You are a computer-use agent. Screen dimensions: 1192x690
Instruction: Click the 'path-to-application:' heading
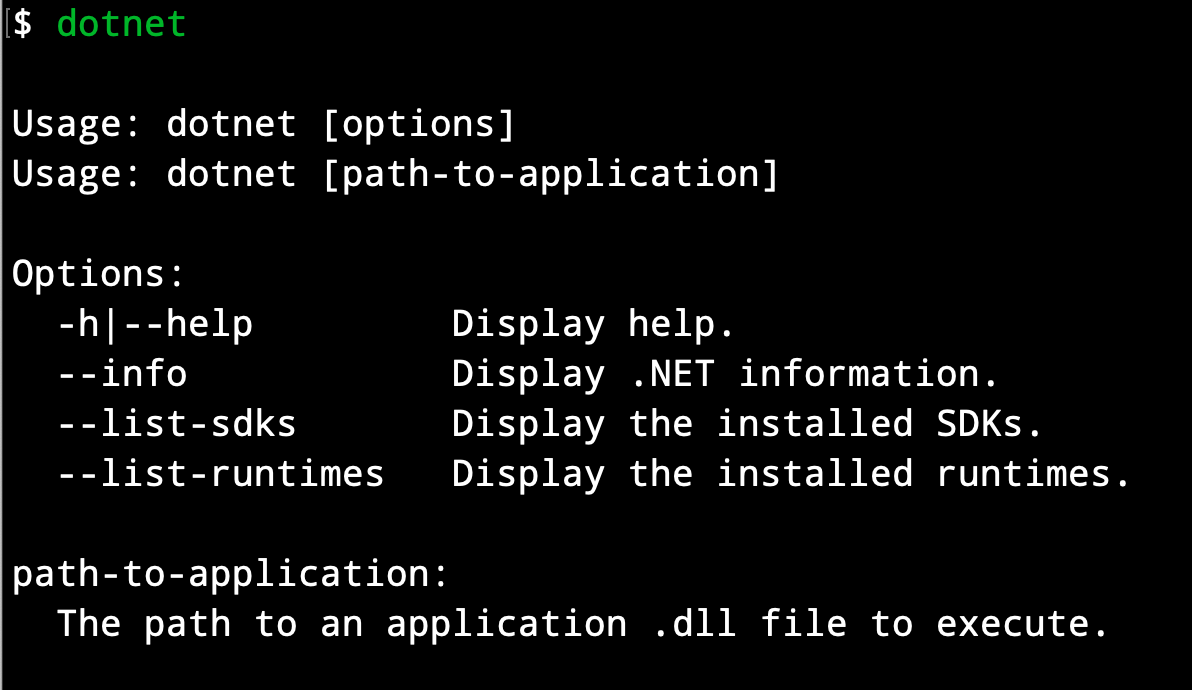point(230,574)
